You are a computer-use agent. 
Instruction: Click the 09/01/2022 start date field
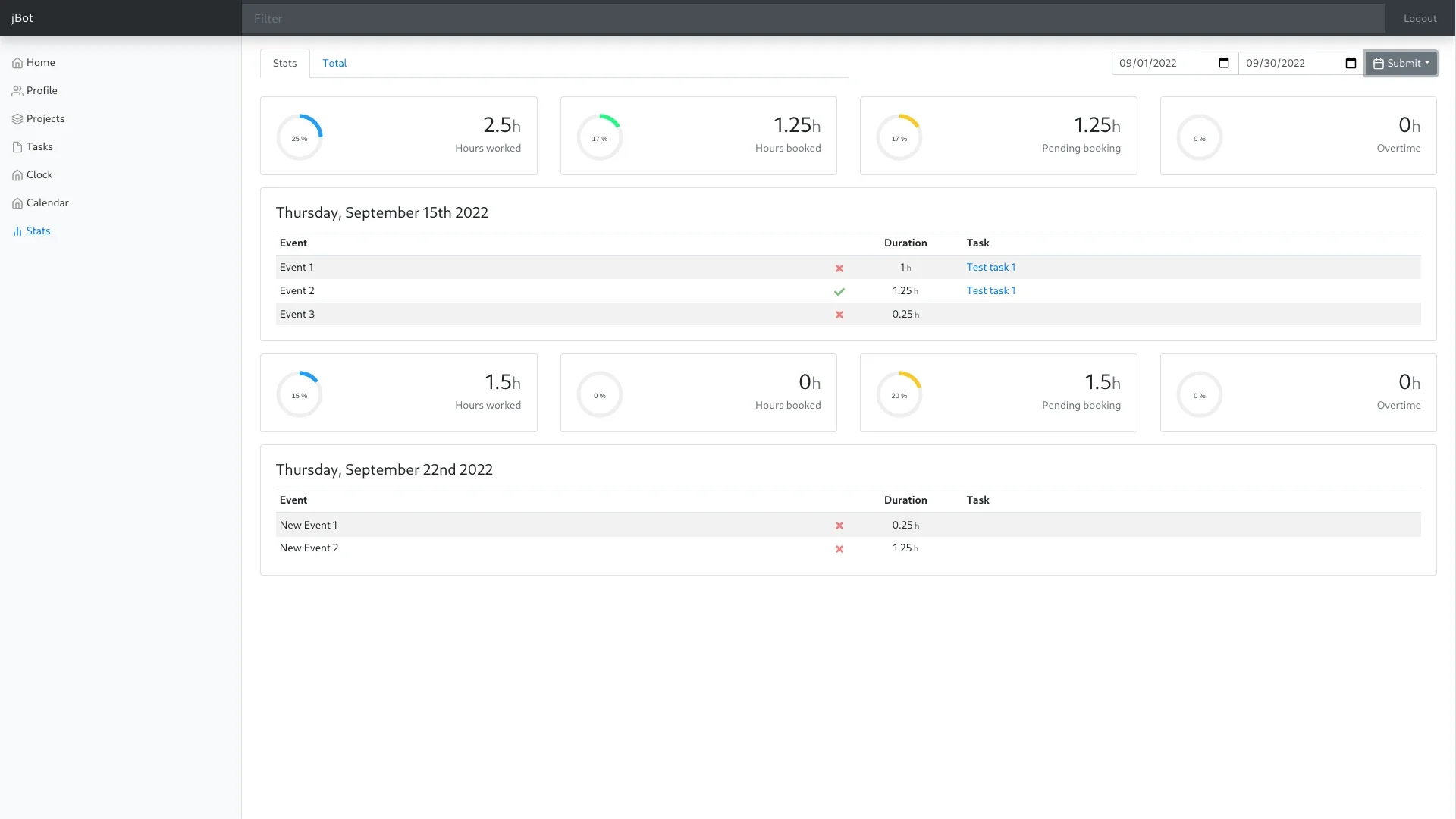tap(1175, 63)
